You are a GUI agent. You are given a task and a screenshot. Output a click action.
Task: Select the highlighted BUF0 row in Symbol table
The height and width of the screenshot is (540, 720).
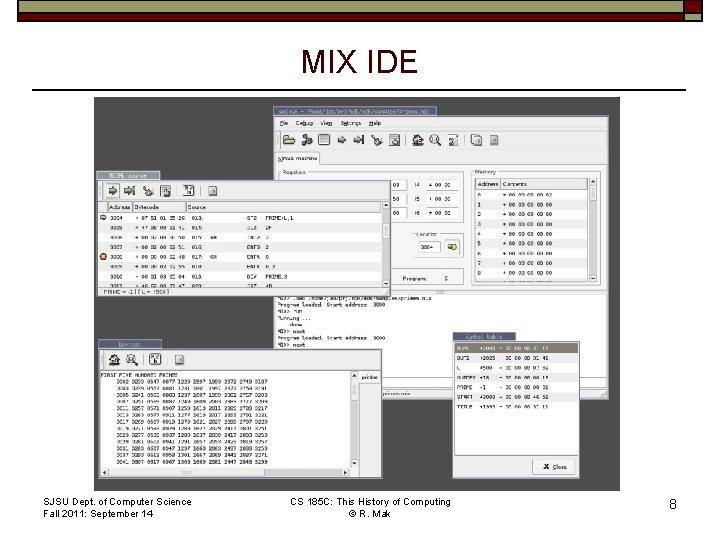point(516,348)
